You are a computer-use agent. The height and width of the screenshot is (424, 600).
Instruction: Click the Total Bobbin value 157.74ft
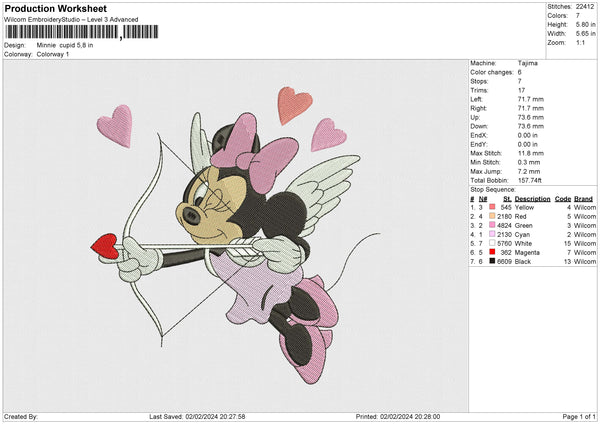pos(530,180)
